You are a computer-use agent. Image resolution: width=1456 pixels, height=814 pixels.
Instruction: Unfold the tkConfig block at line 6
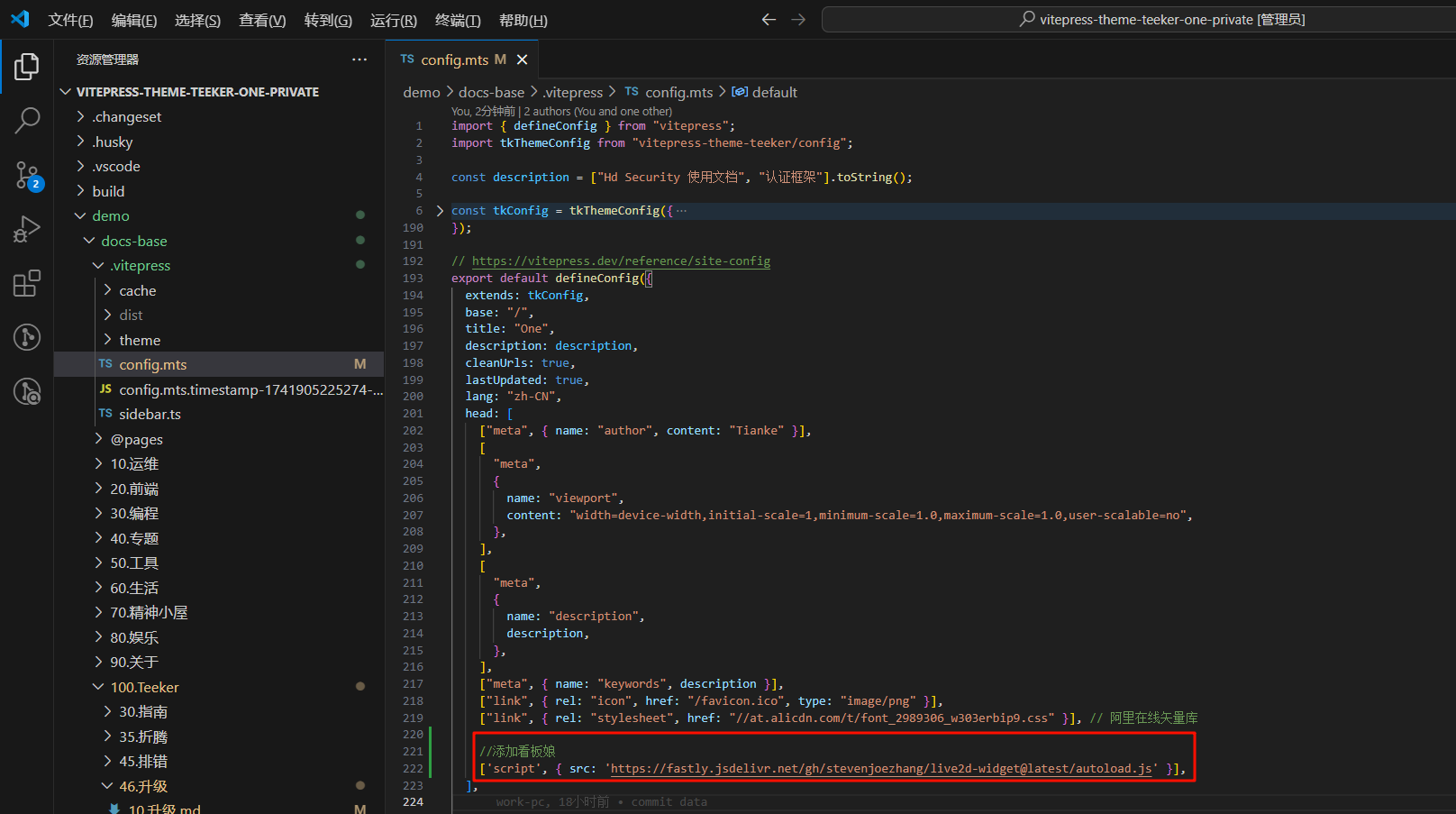click(440, 211)
